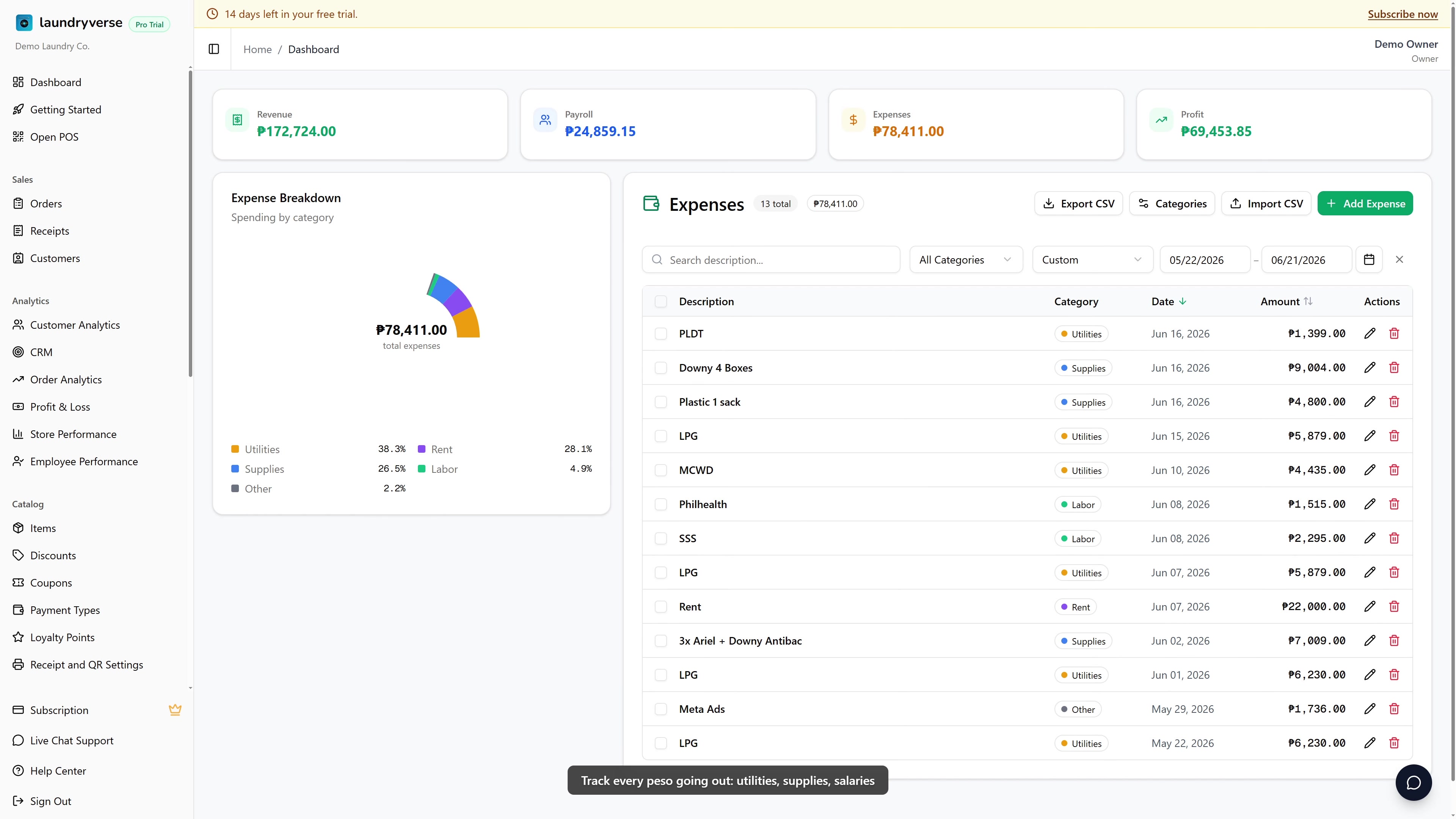Edit the Downy 4 Boxes expense
The height and width of the screenshot is (819, 1456).
(x=1370, y=367)
